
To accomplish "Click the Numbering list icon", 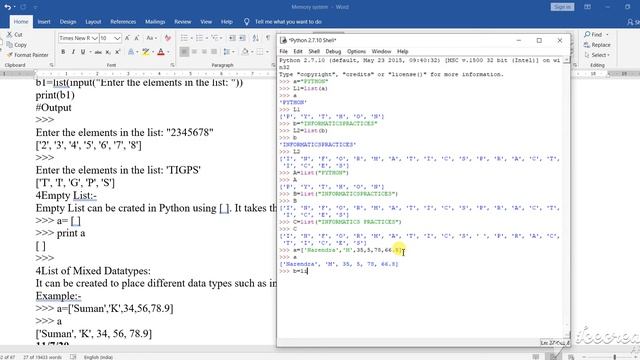I will click(201, 38).
